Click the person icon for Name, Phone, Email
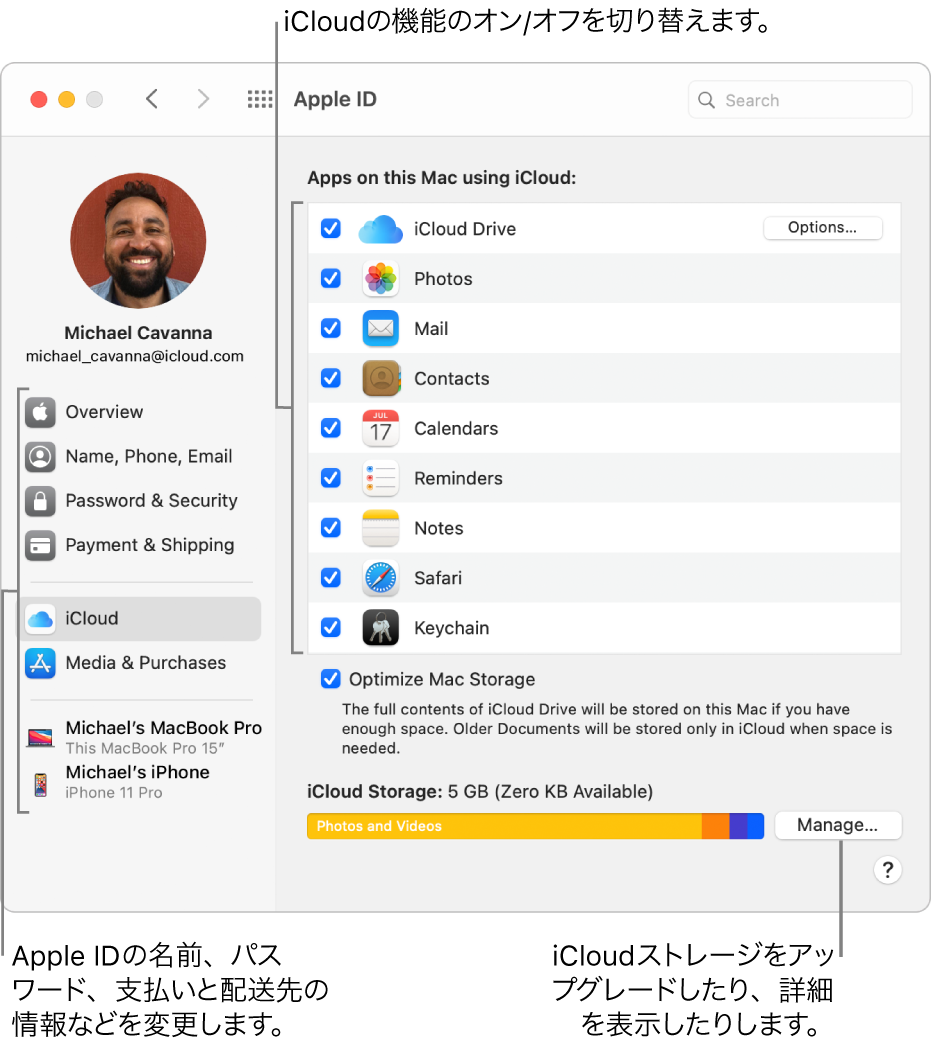The image size is (931, 1045). click(41, 457)
